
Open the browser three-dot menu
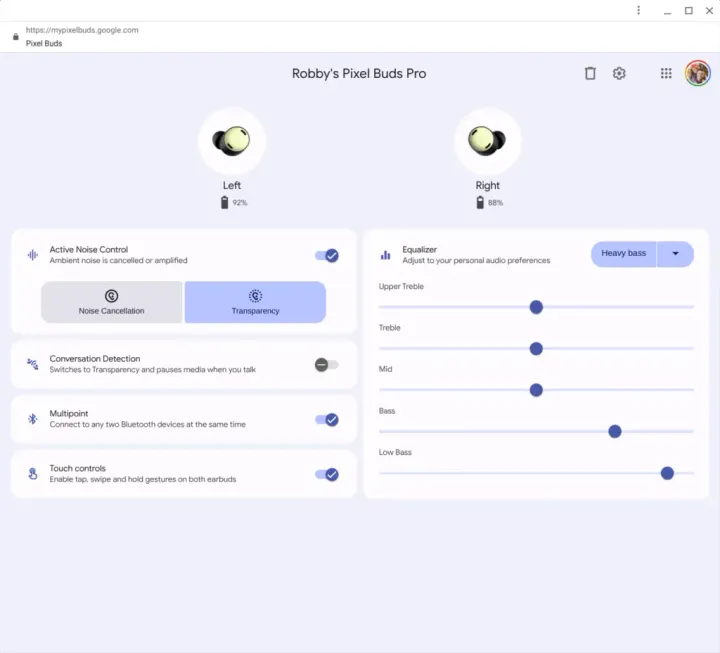coord(639,10)
